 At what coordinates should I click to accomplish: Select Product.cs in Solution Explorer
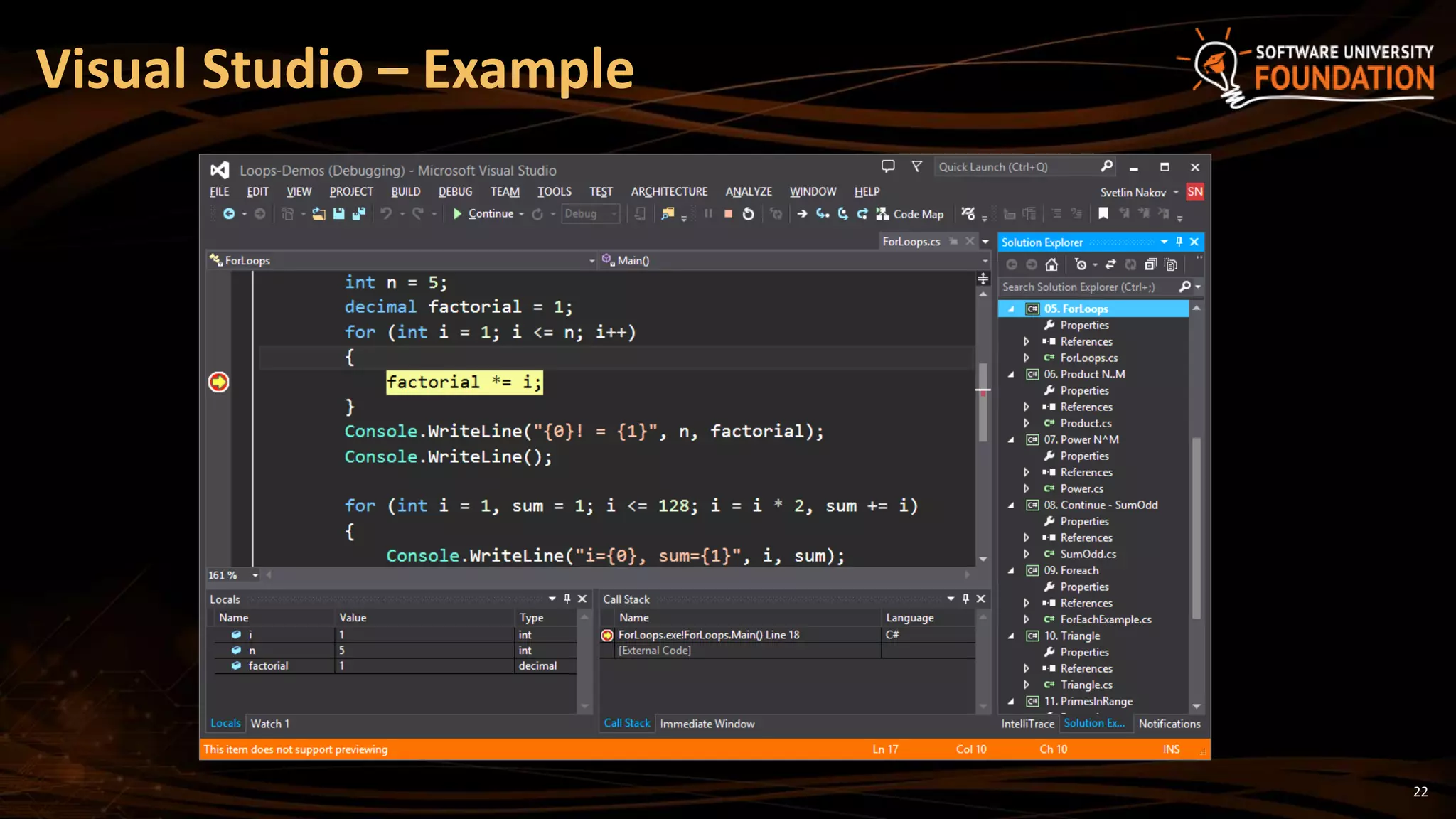pyautogui.click(x=1086, y=424)
